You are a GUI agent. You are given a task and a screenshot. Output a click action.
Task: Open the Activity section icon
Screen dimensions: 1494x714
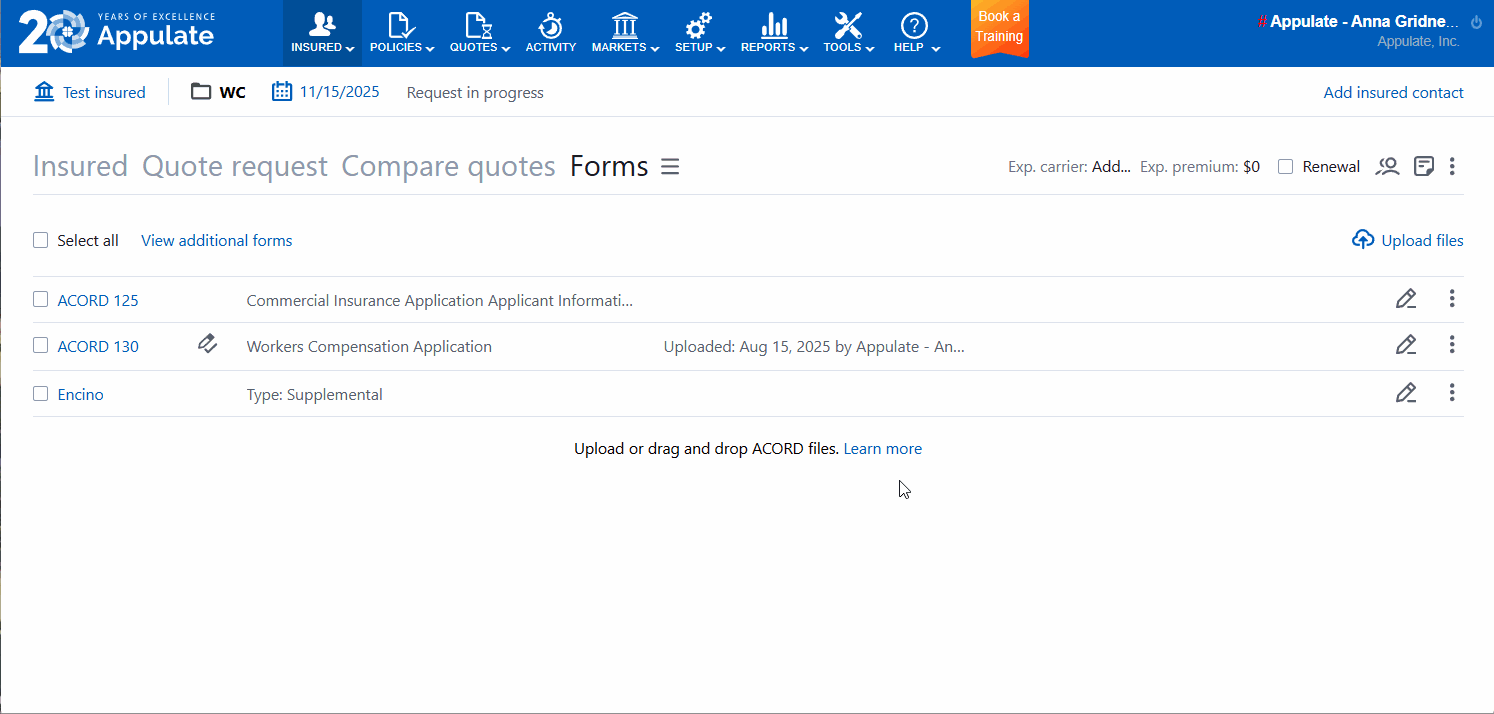(x=550, y=24)
